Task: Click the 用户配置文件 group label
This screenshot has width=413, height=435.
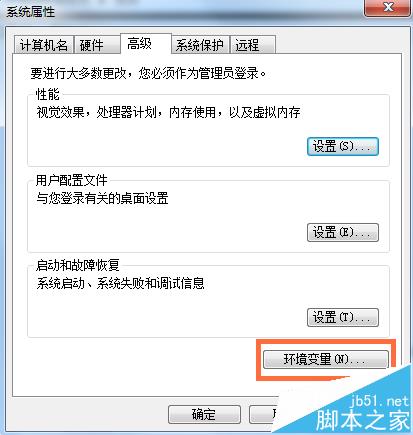Action: pos(71,180)
